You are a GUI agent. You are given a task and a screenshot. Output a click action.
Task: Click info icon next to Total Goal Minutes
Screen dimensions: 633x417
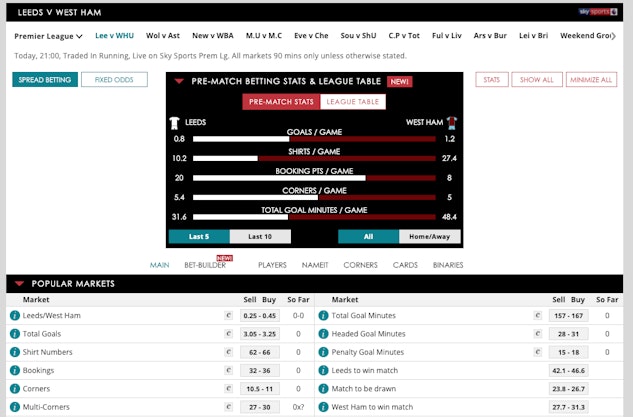(x=323, y=316)
